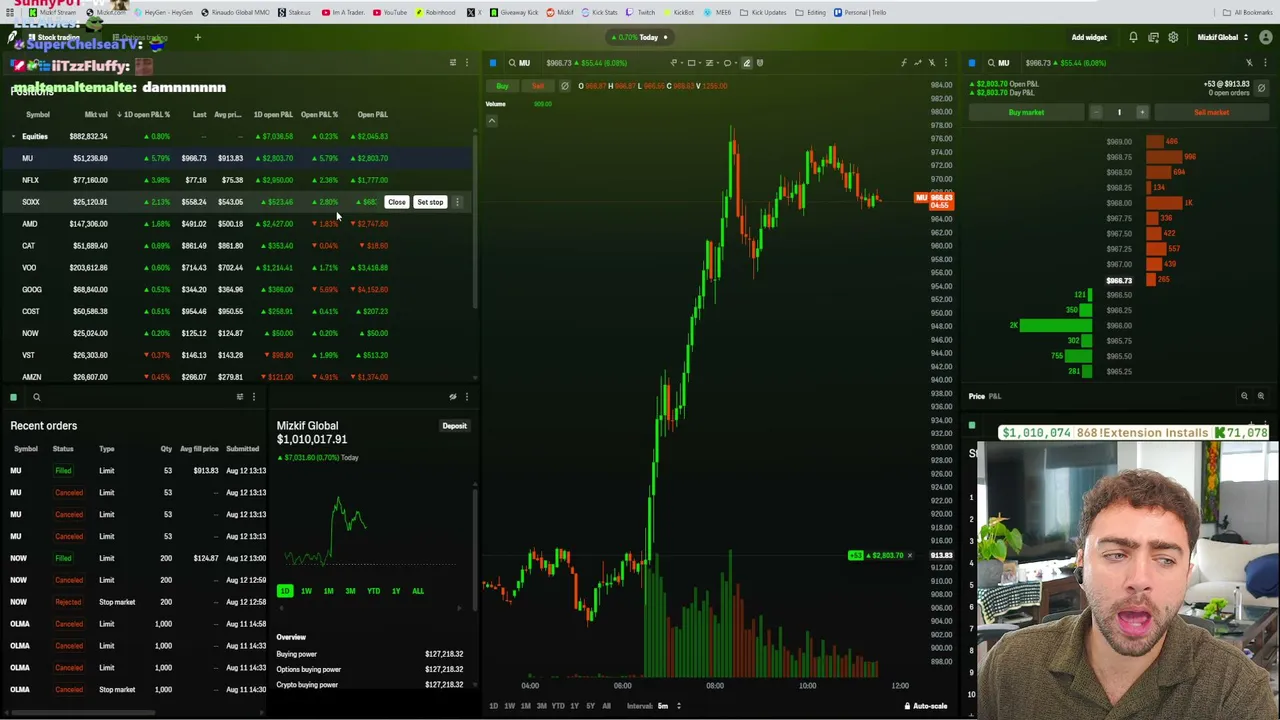Open recent orders filter settings icon
This screenshot has width=1280, height=720.
pos(239,397)
